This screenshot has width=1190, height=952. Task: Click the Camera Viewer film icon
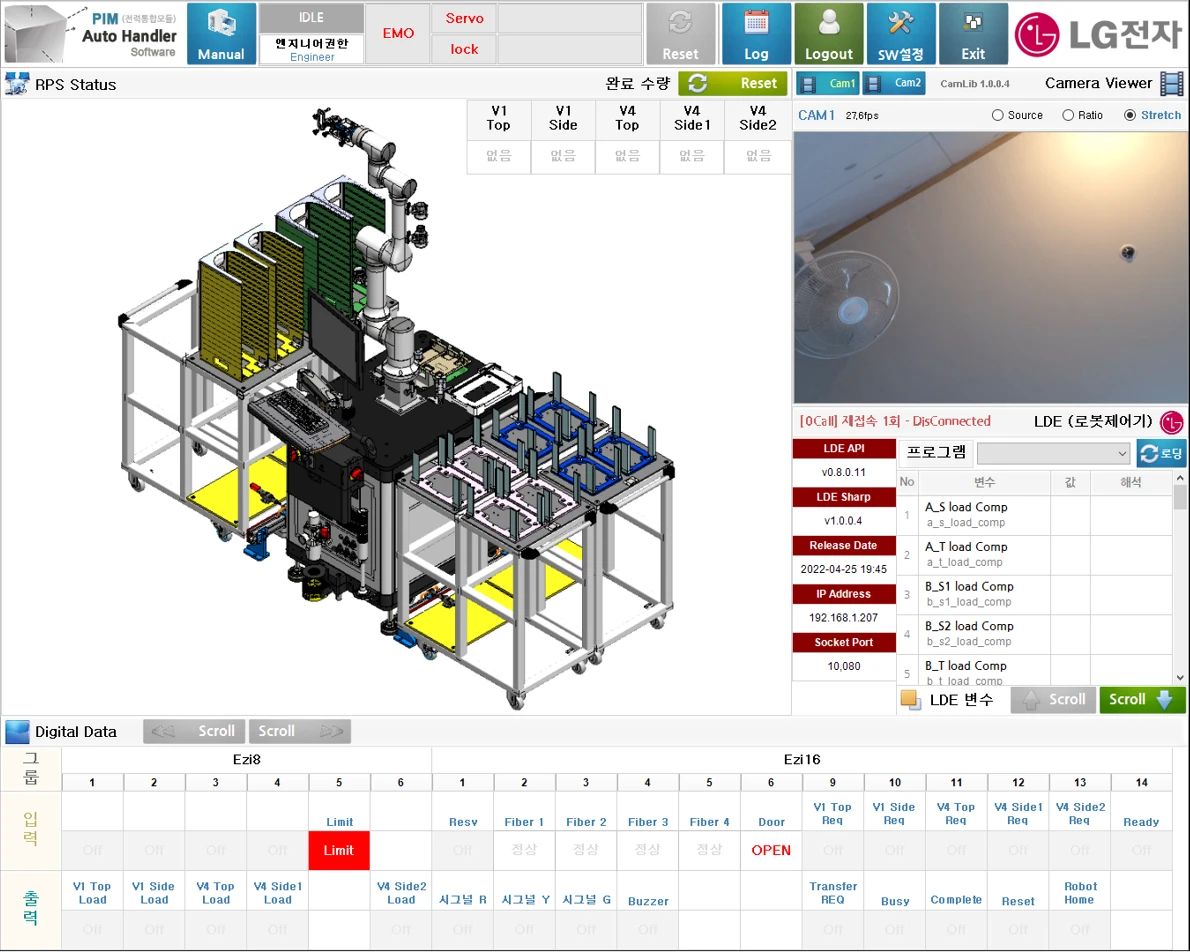pos(1173,84)
